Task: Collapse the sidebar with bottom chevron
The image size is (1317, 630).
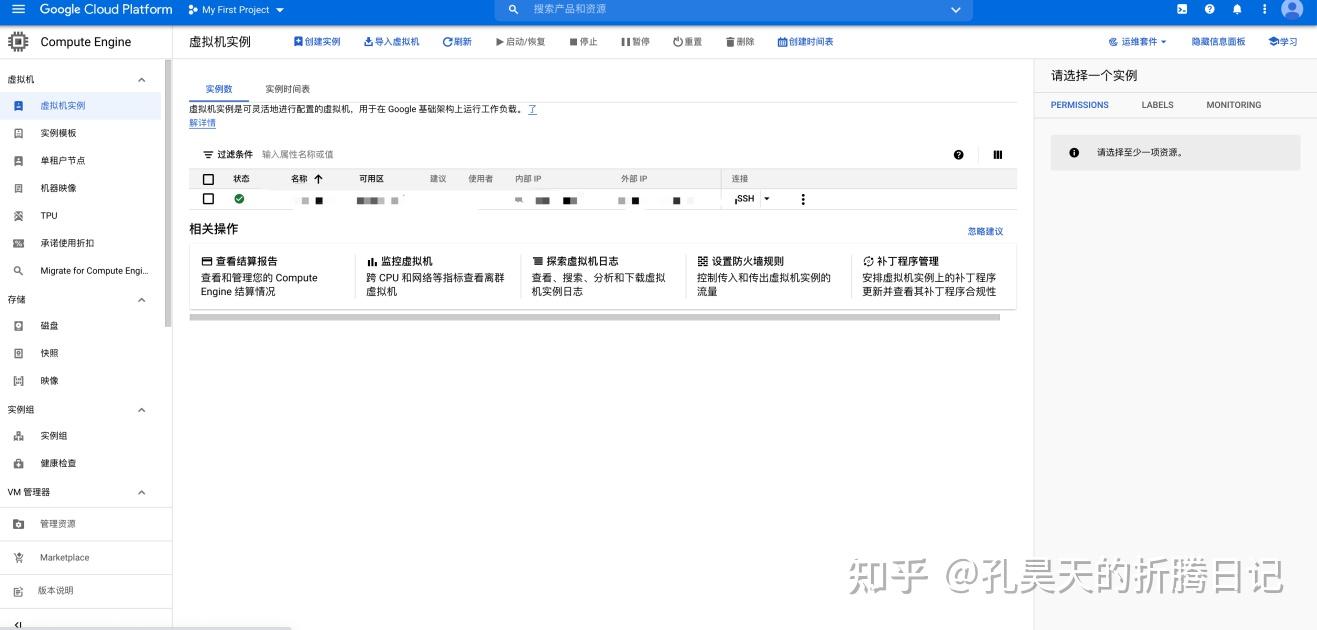Action: 18,625
